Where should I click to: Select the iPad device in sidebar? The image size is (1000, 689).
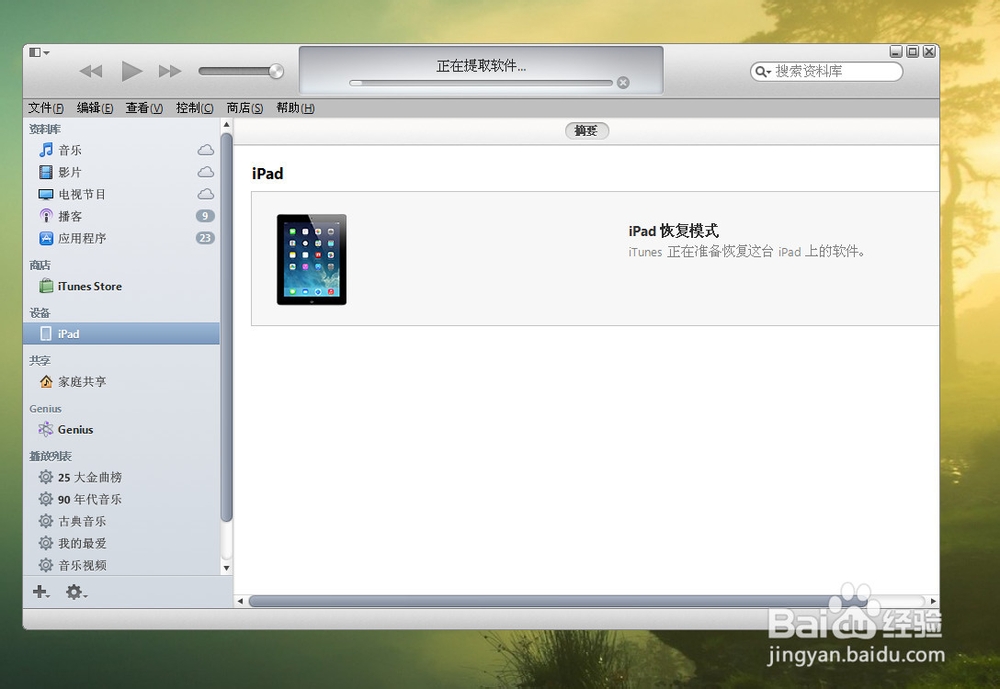pos(121,334)
